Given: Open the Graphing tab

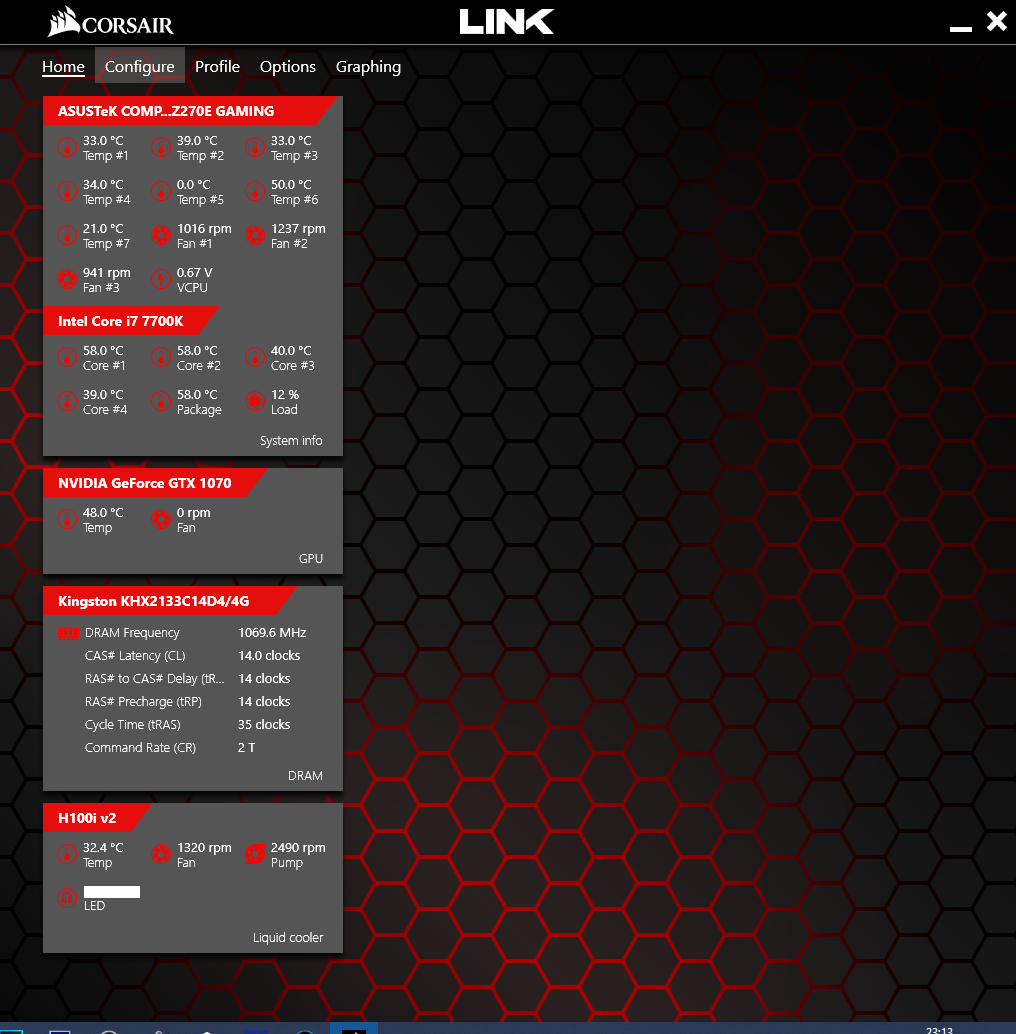Looking at the screenshot, I should (369, 67).
